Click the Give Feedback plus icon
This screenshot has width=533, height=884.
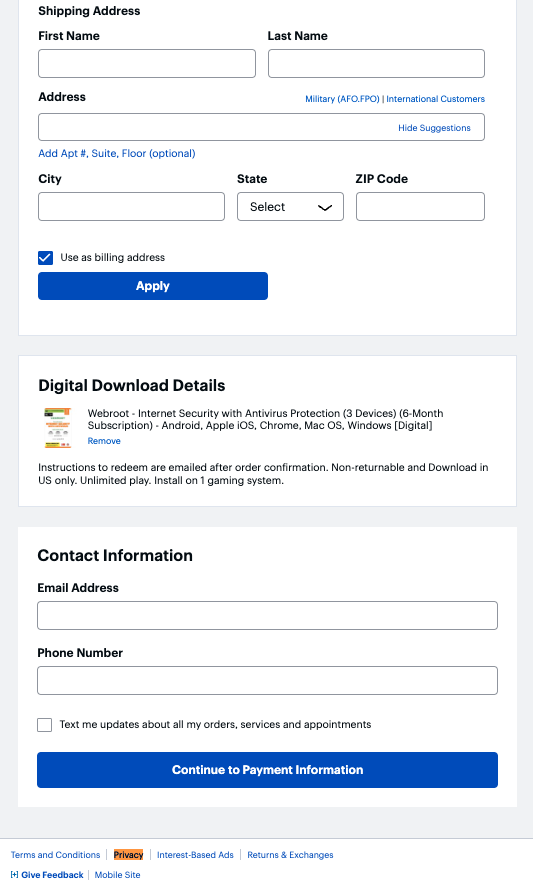[x=15, y=874]
